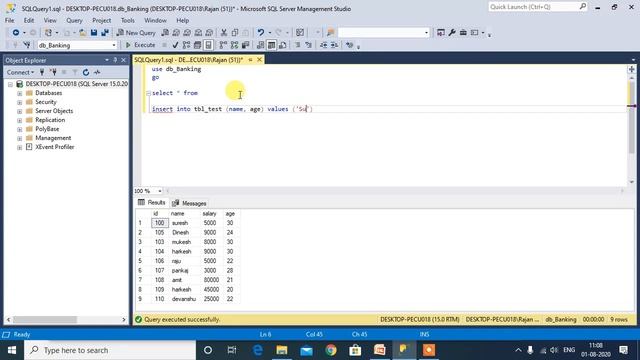This screenshot has width=640, height=360.
Task: Collapse the select statement outline
Action: [x=149, y=93]
